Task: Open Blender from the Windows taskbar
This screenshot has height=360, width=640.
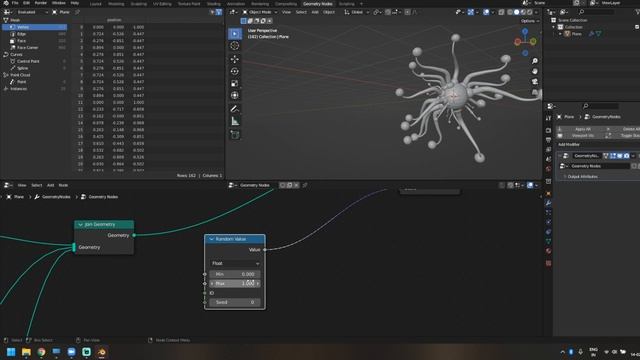Action: coord(102,352)
